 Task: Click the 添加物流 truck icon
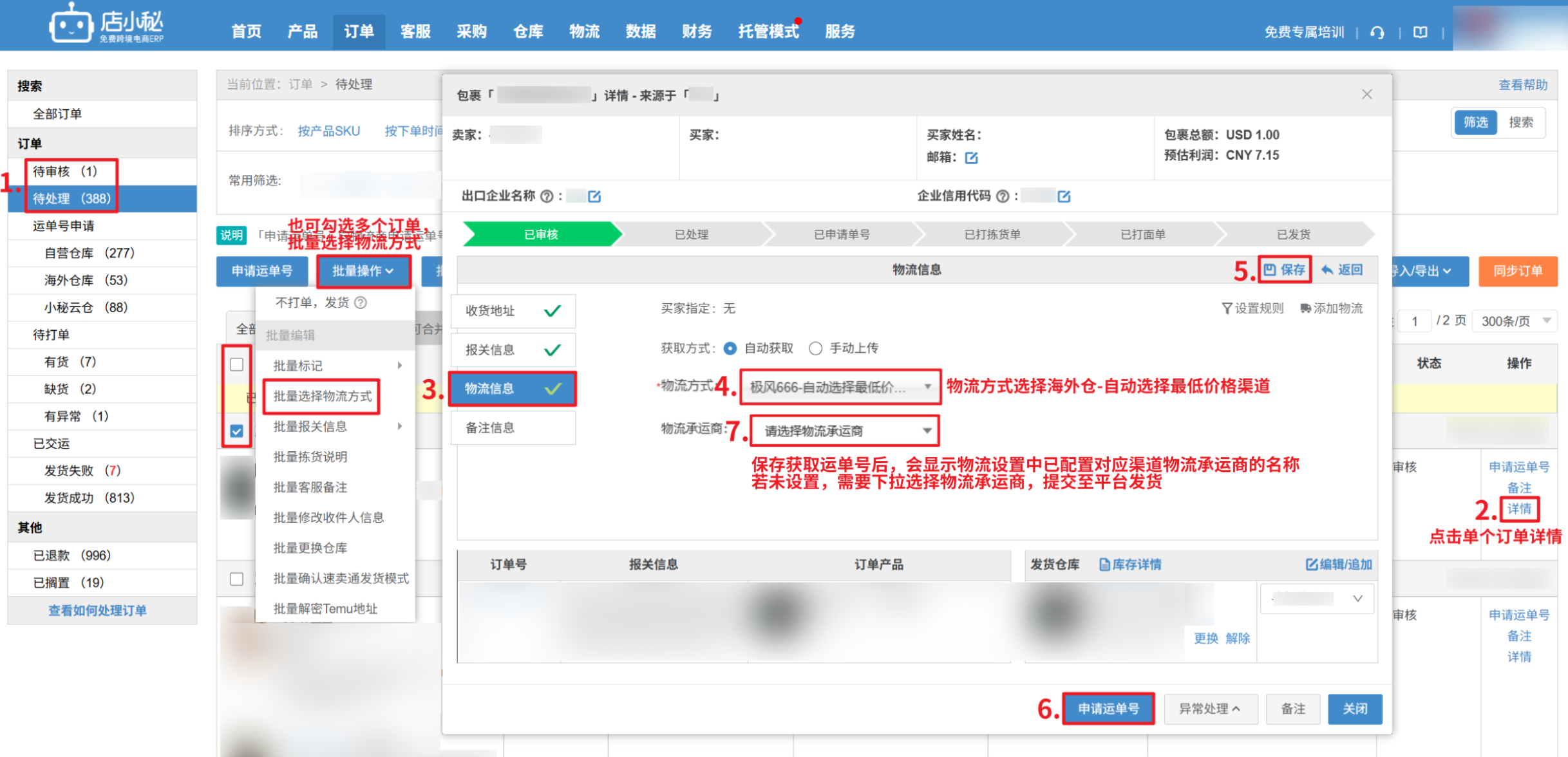tap(1305, 308)
